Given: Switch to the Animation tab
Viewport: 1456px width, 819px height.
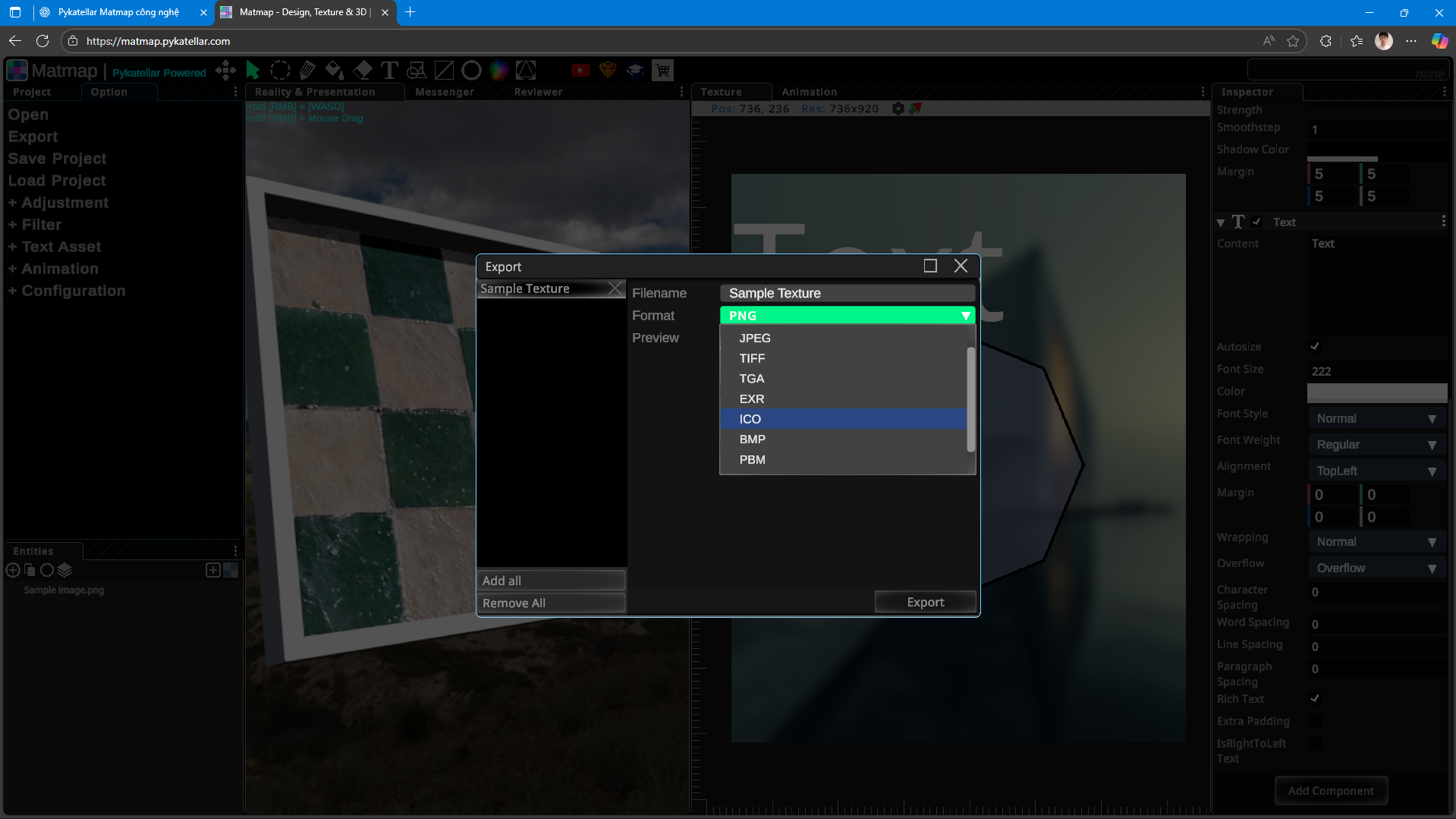Looking at the screenshot, I should (810, 92).
